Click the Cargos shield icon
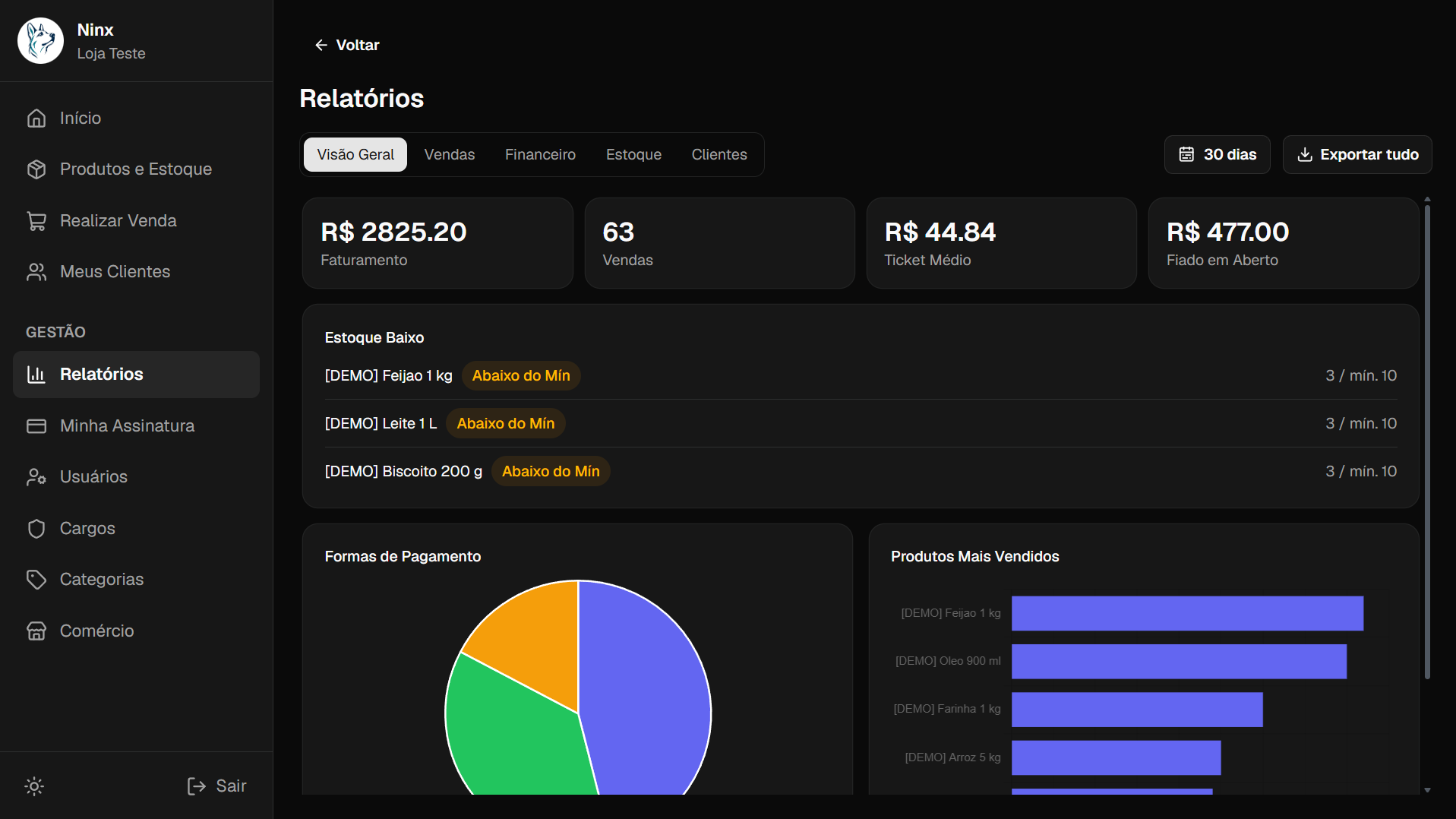Screen dimensions: 1456x819 (36, 529)
